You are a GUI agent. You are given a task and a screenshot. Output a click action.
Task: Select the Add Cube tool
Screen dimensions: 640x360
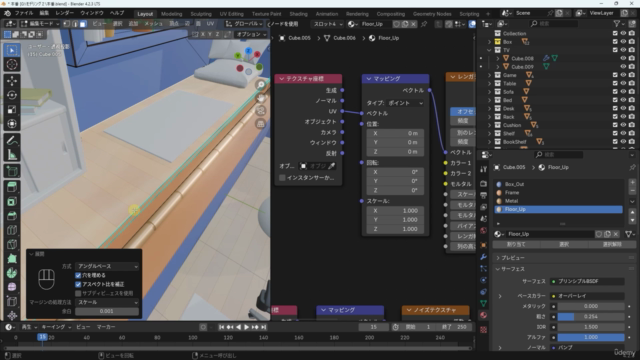pos(12,171)
